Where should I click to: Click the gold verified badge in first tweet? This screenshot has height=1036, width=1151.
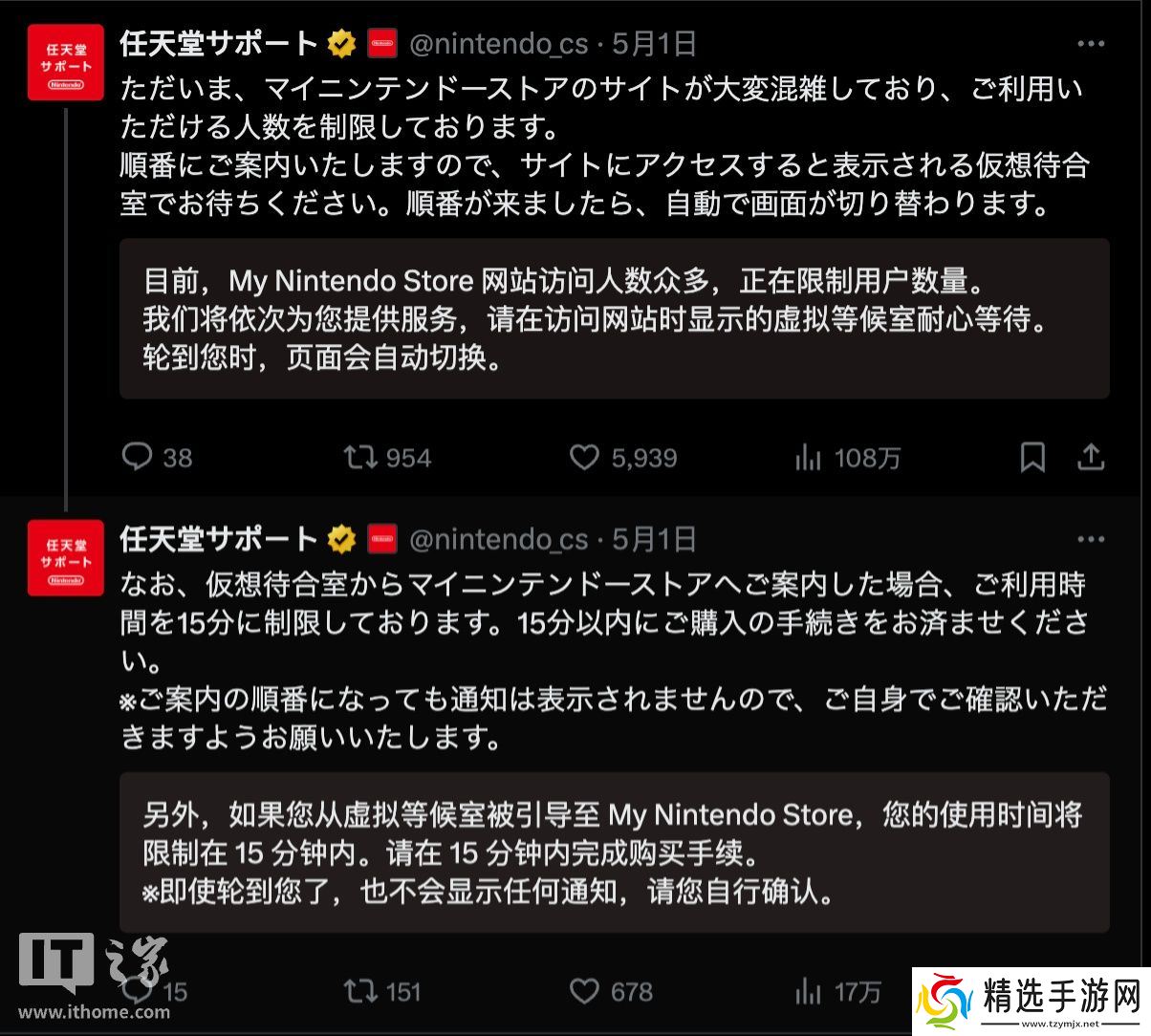[x=341, y=44]
